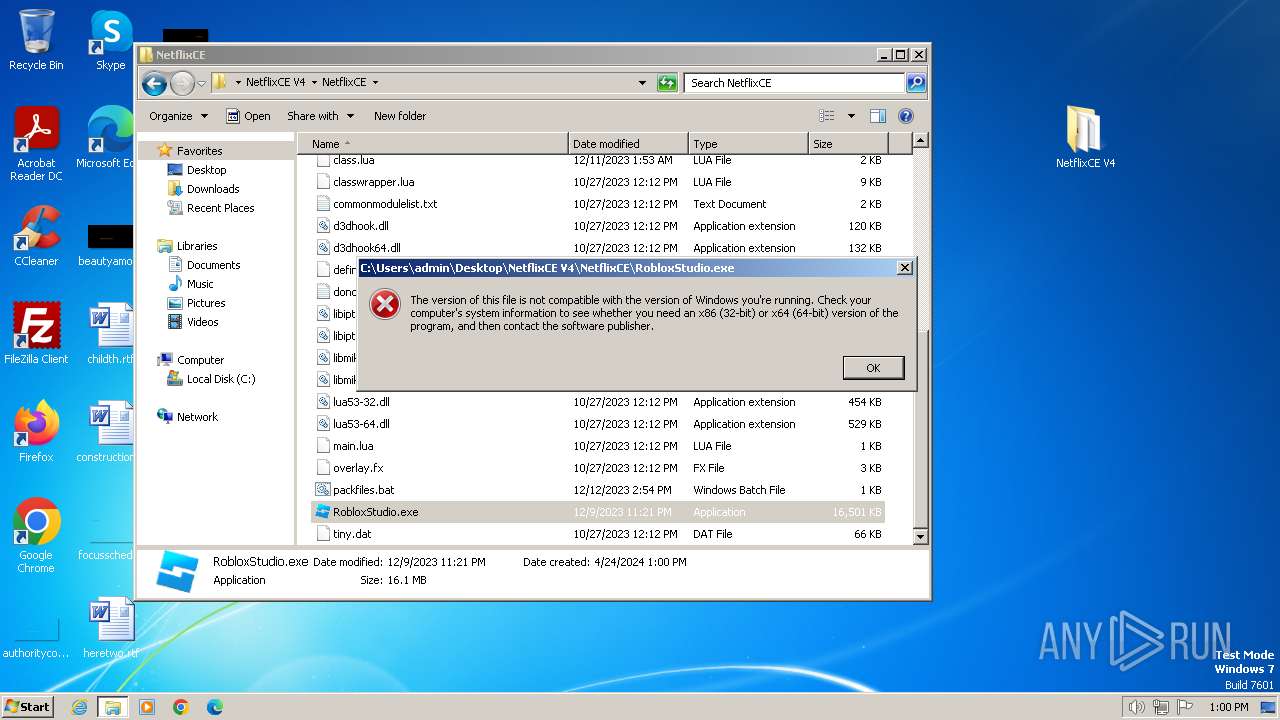This screenshot has width=1280, height=720.
Task: Open FileZilla Client desktop icon
Action: [36, 334]
